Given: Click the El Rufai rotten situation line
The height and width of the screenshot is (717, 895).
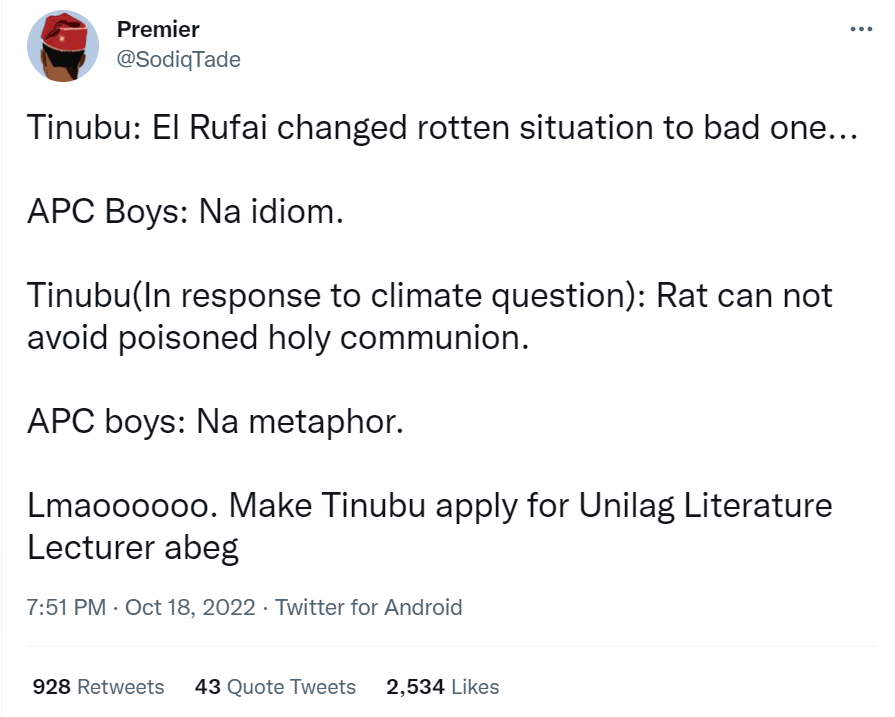Looking at the screenshot, I should pyautogui.click(x=440, y=130).
